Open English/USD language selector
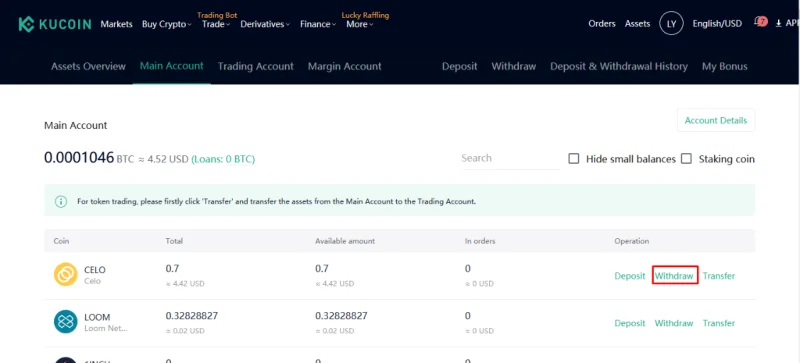 click(717, 23)
